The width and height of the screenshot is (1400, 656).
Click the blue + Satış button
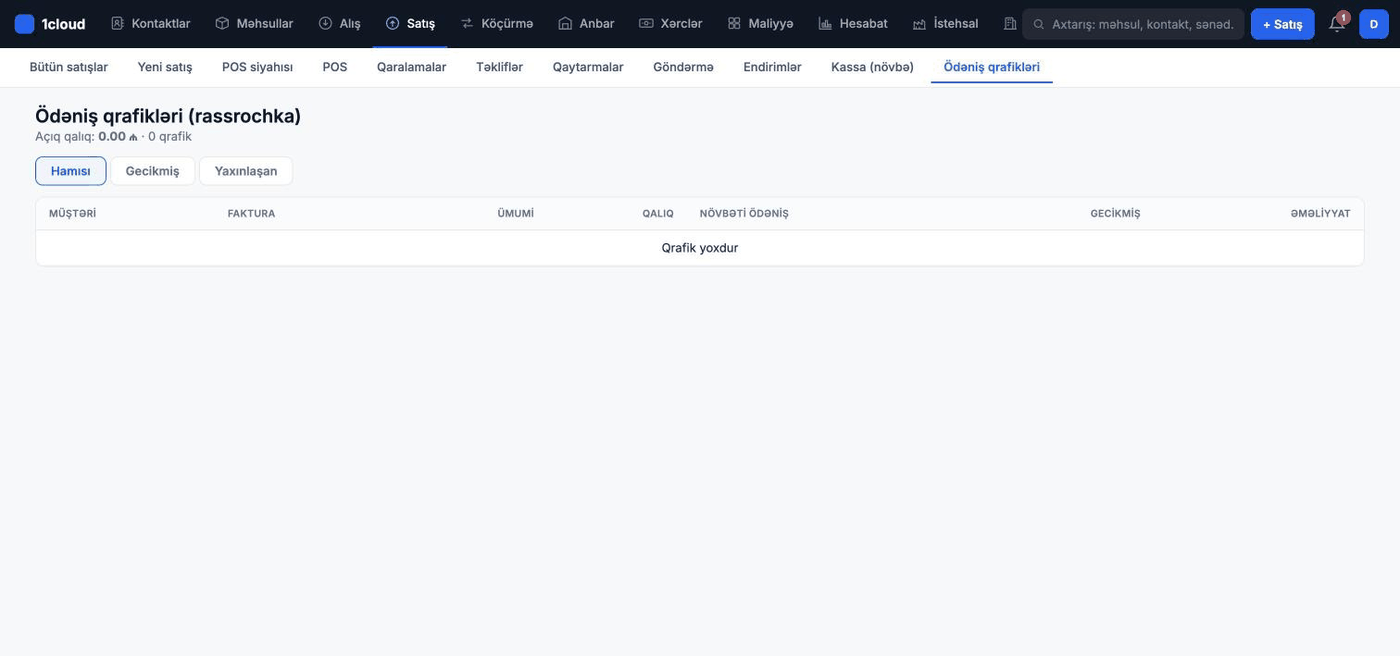[x=1282, y=24]
